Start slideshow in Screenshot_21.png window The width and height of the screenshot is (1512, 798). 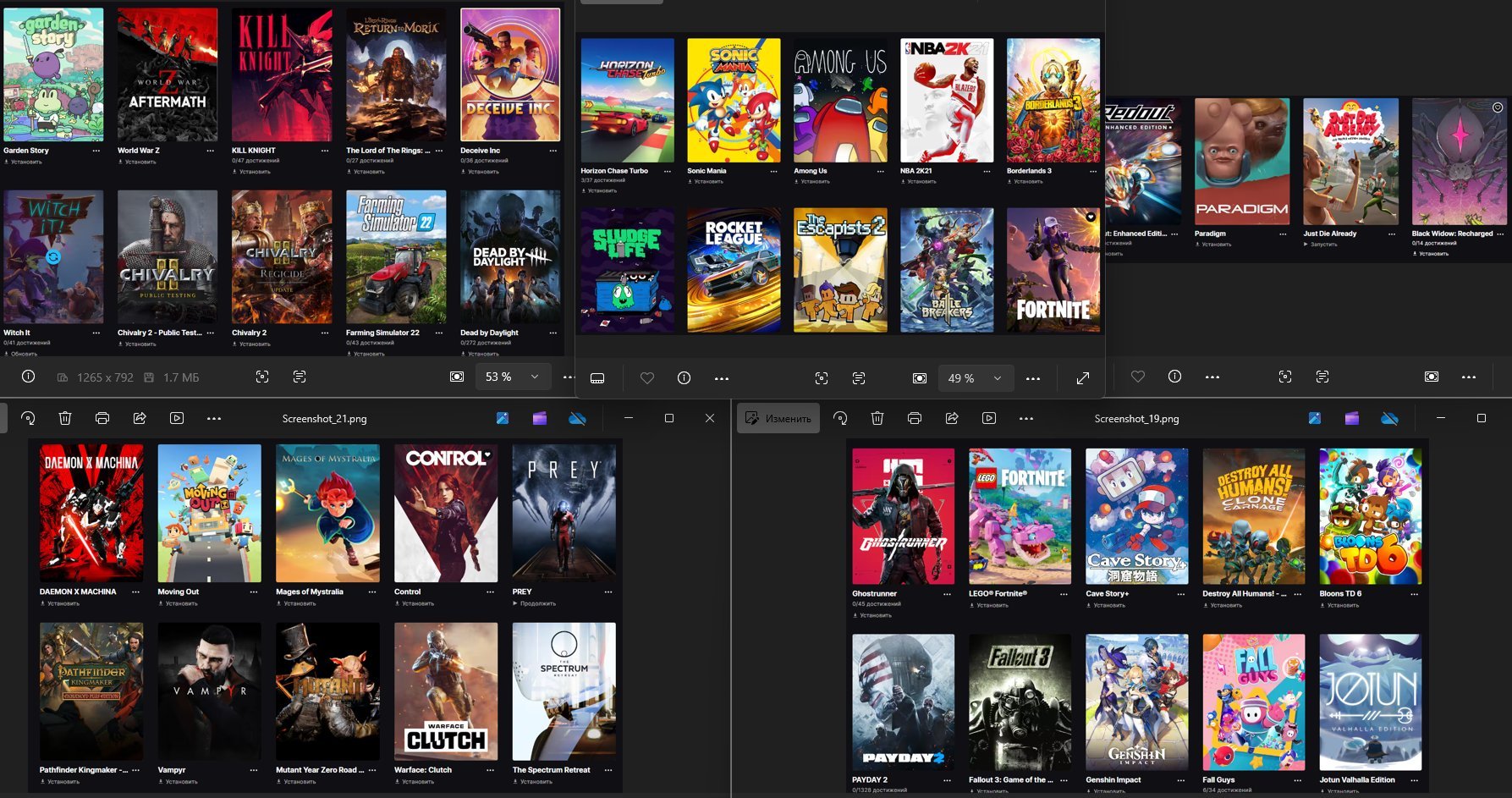pos(177,418)
